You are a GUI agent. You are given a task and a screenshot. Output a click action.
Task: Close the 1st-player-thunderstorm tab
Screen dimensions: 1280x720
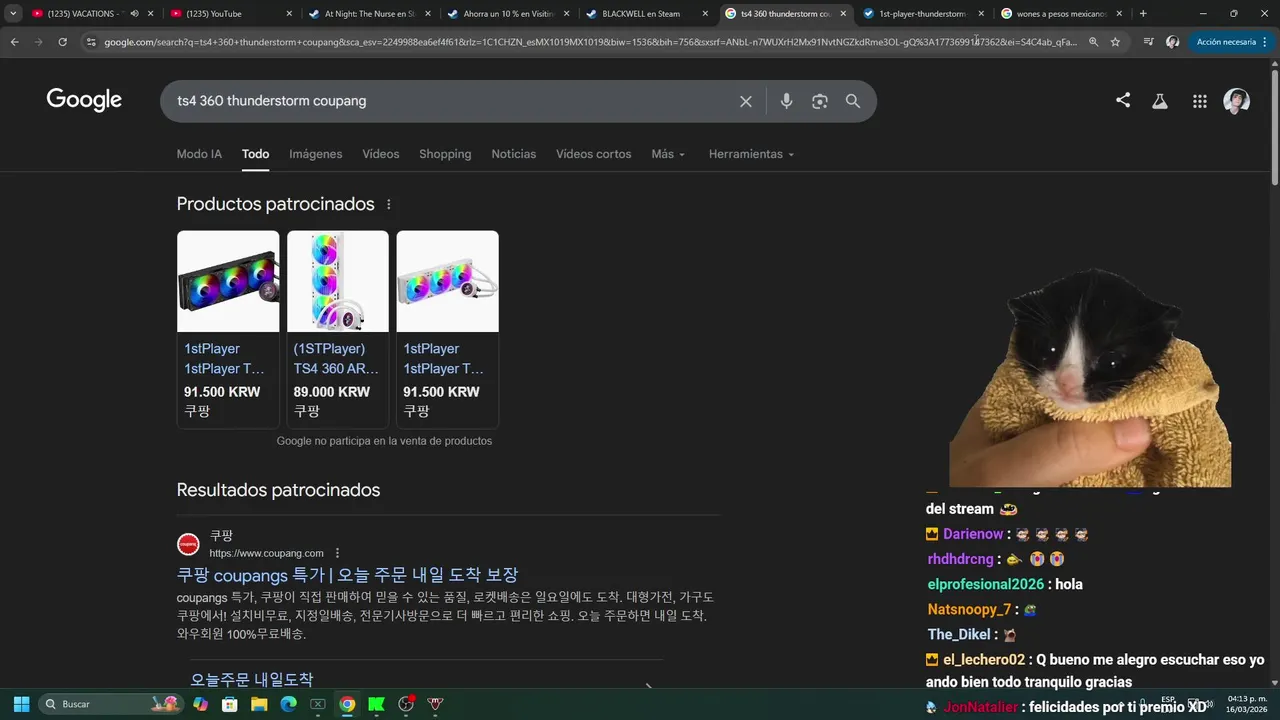(x=980, y=14)
